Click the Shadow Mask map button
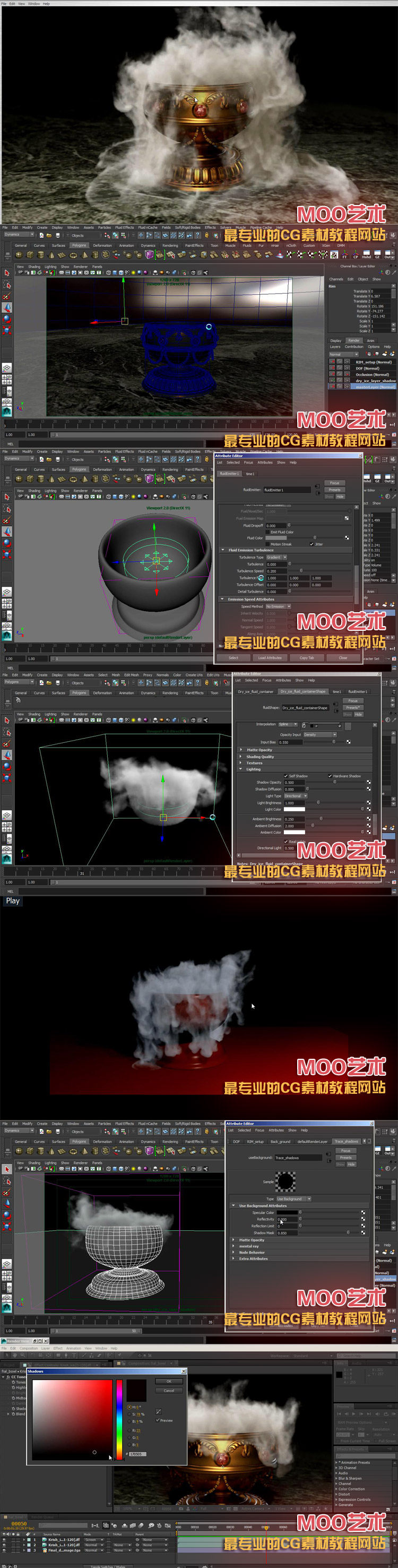The width and height of the screenshot is (398, 1568). click(x=364, y=1232)
